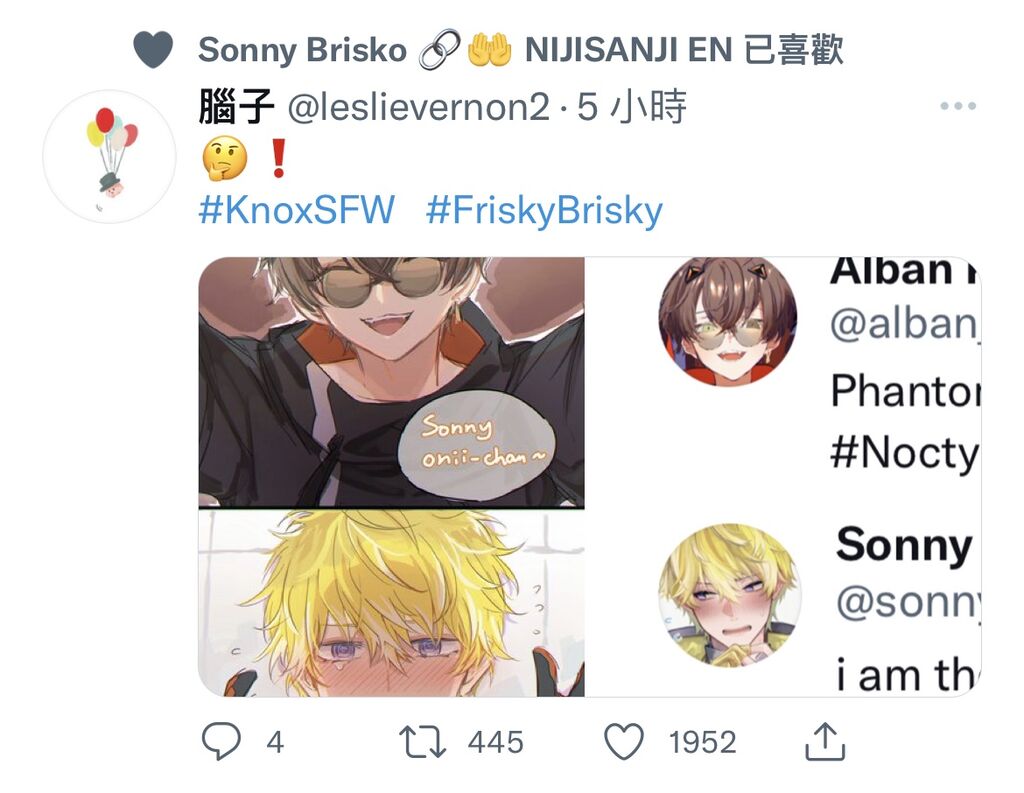Screen dimensions: 1024x793
Task: Open the balloon profile avatar
Action: 110,157
